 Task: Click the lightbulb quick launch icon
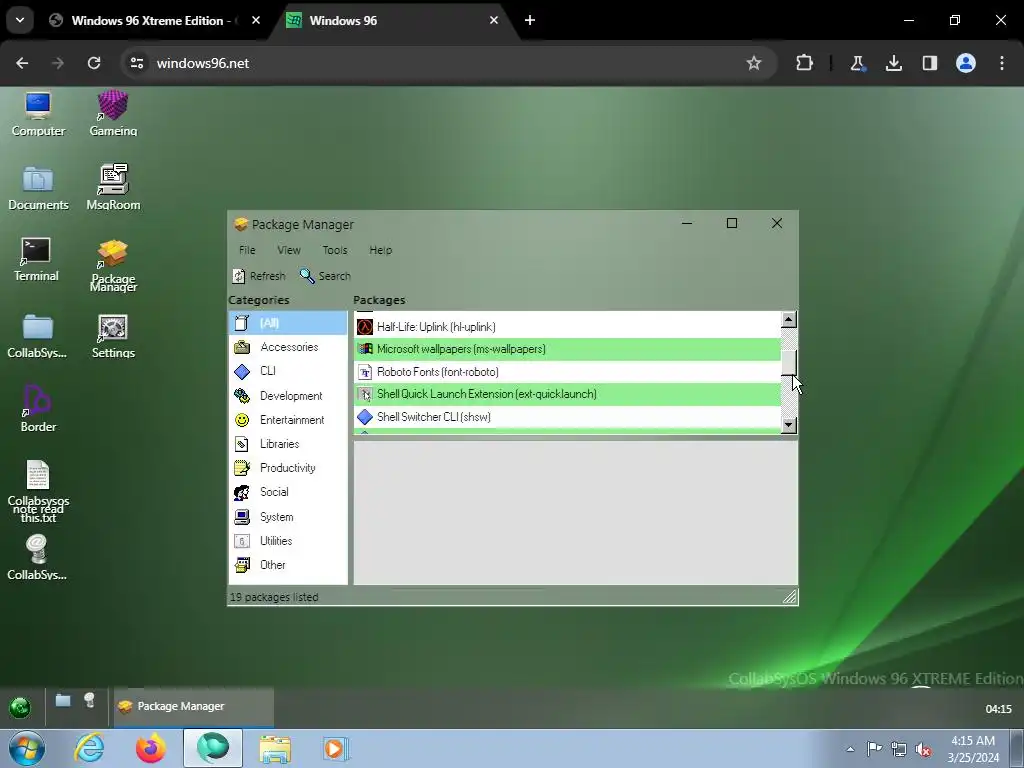pyautogui.click(x=89, y=700)
